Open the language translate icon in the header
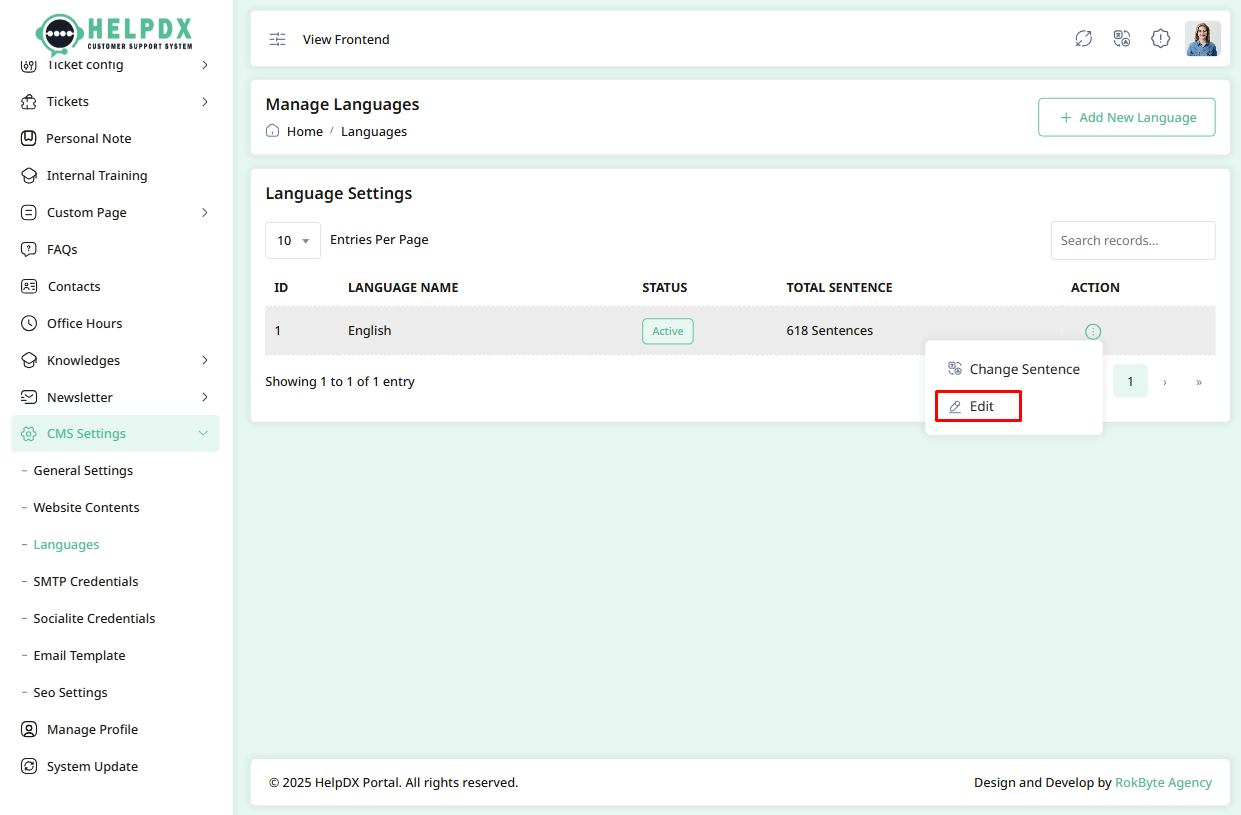 click(1121, 38)
